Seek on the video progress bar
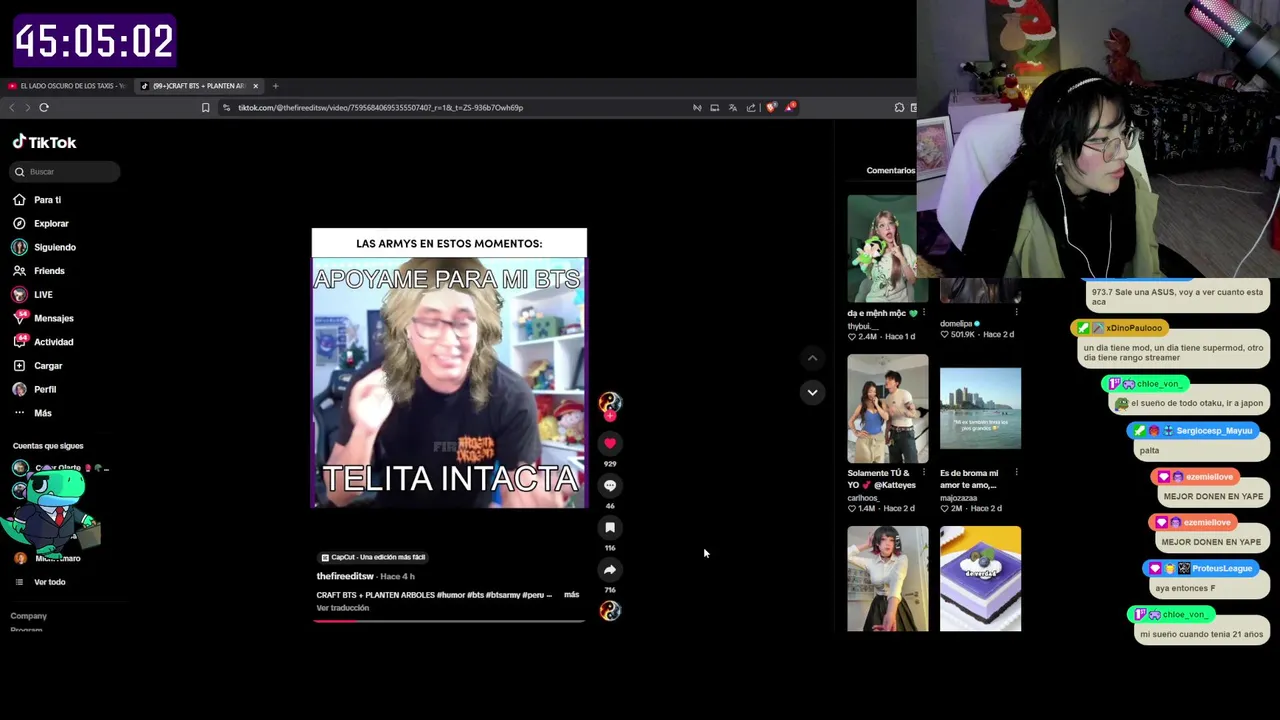 [449, 621]
